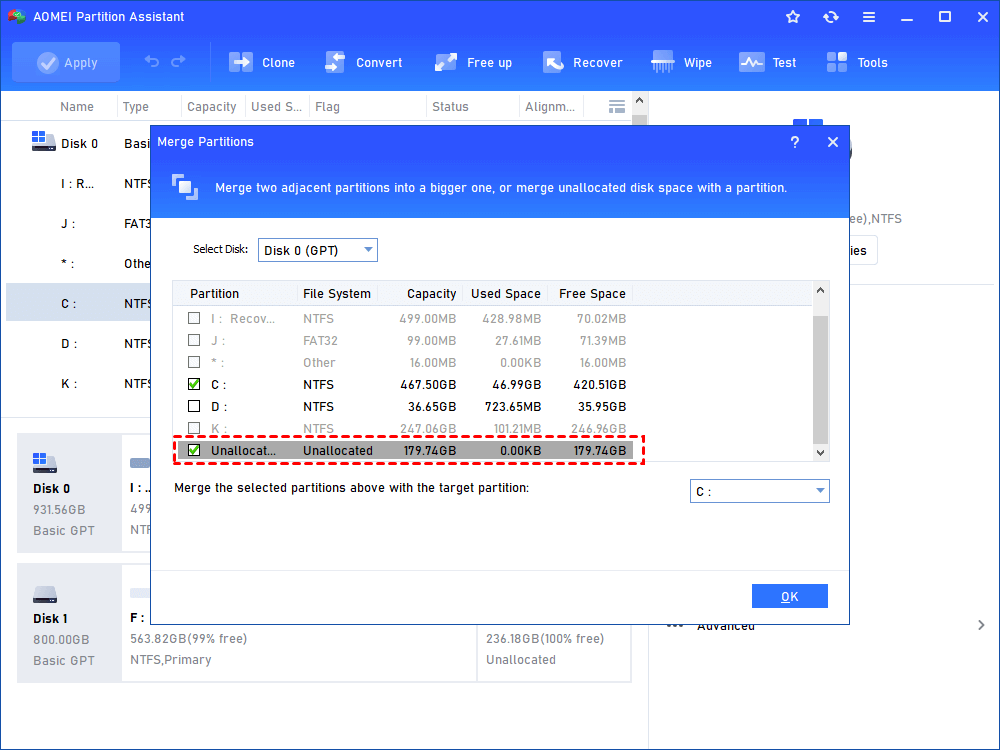This screenshot has height=750, width=1000.
Task: Select the C: row in main list
Action: click(x=78, y=304)
